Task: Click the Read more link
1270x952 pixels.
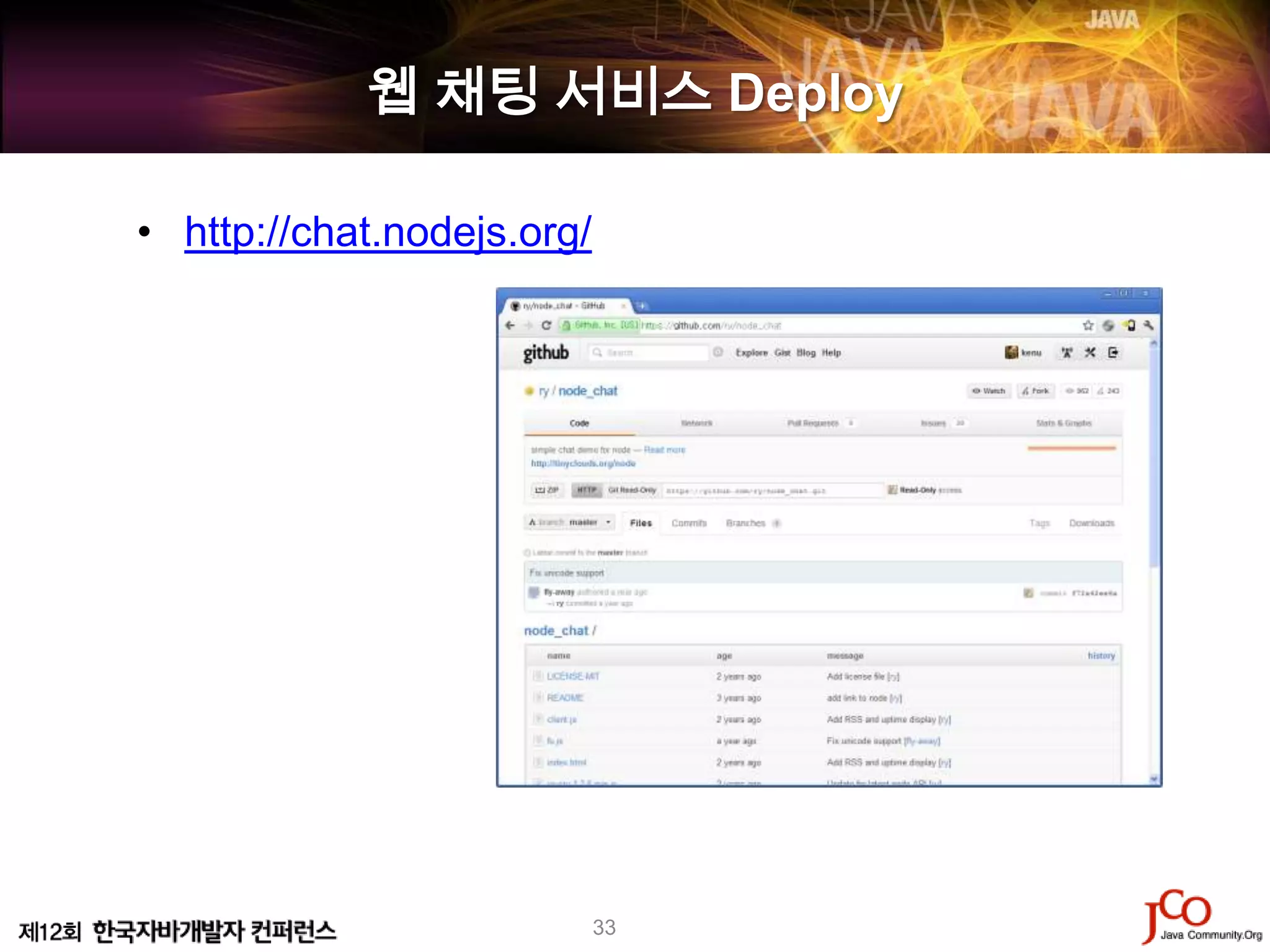Action: (x=664, y=450)
